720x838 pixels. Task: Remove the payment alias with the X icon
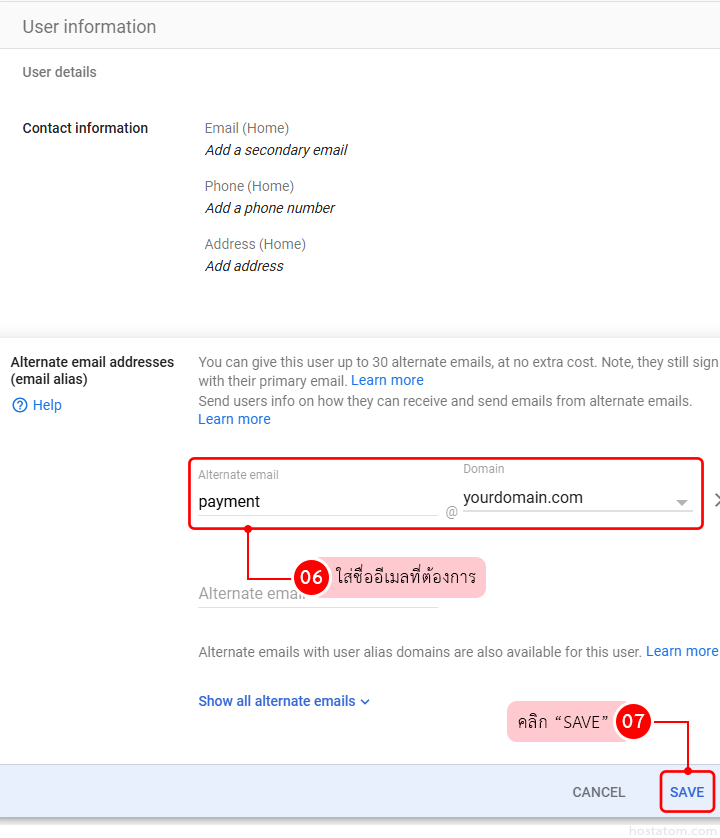[x=716, y=500]
